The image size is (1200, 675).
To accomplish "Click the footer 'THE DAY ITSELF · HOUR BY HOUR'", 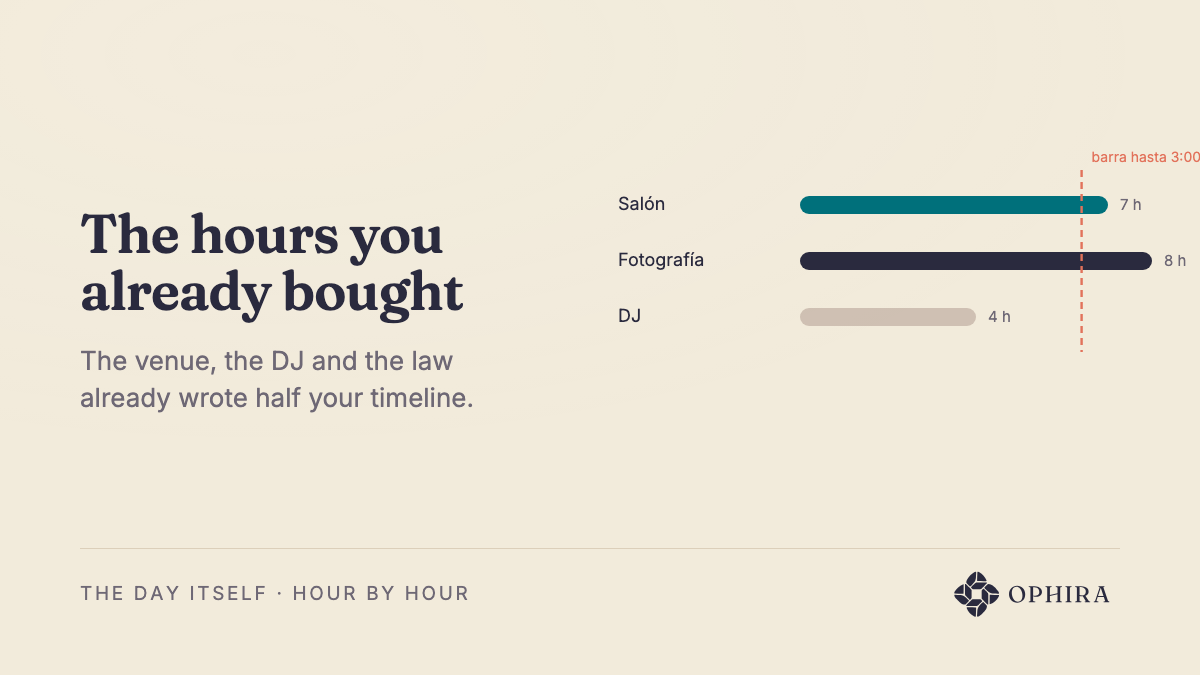I will 275,593.
